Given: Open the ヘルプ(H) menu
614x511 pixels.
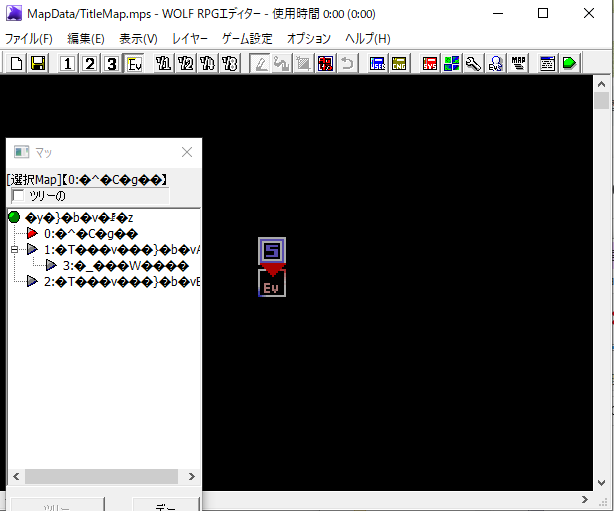Looking at the screenshot, I should point(368,39).
